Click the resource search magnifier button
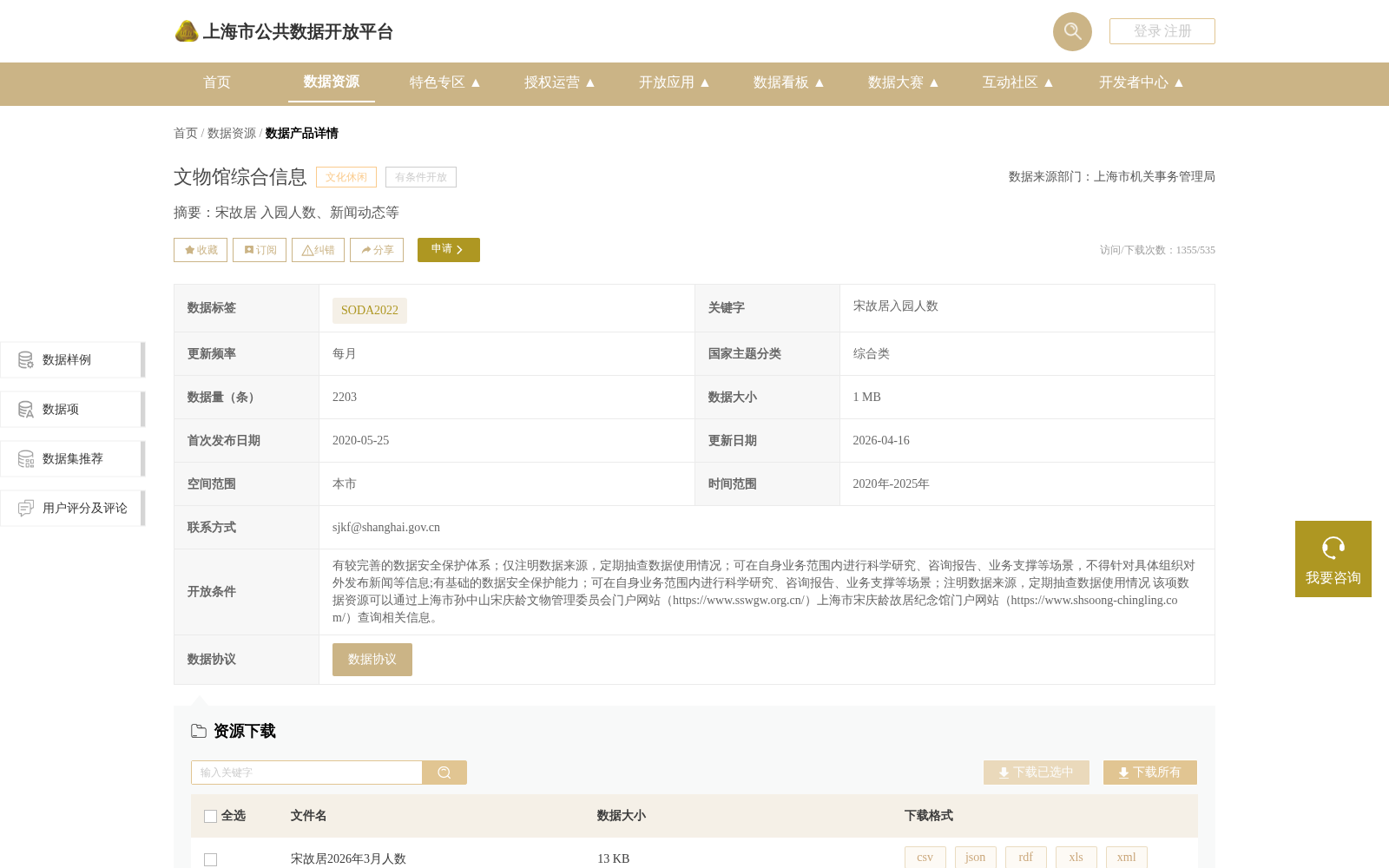Viewport: 1389px width, 868px height. 444,773
